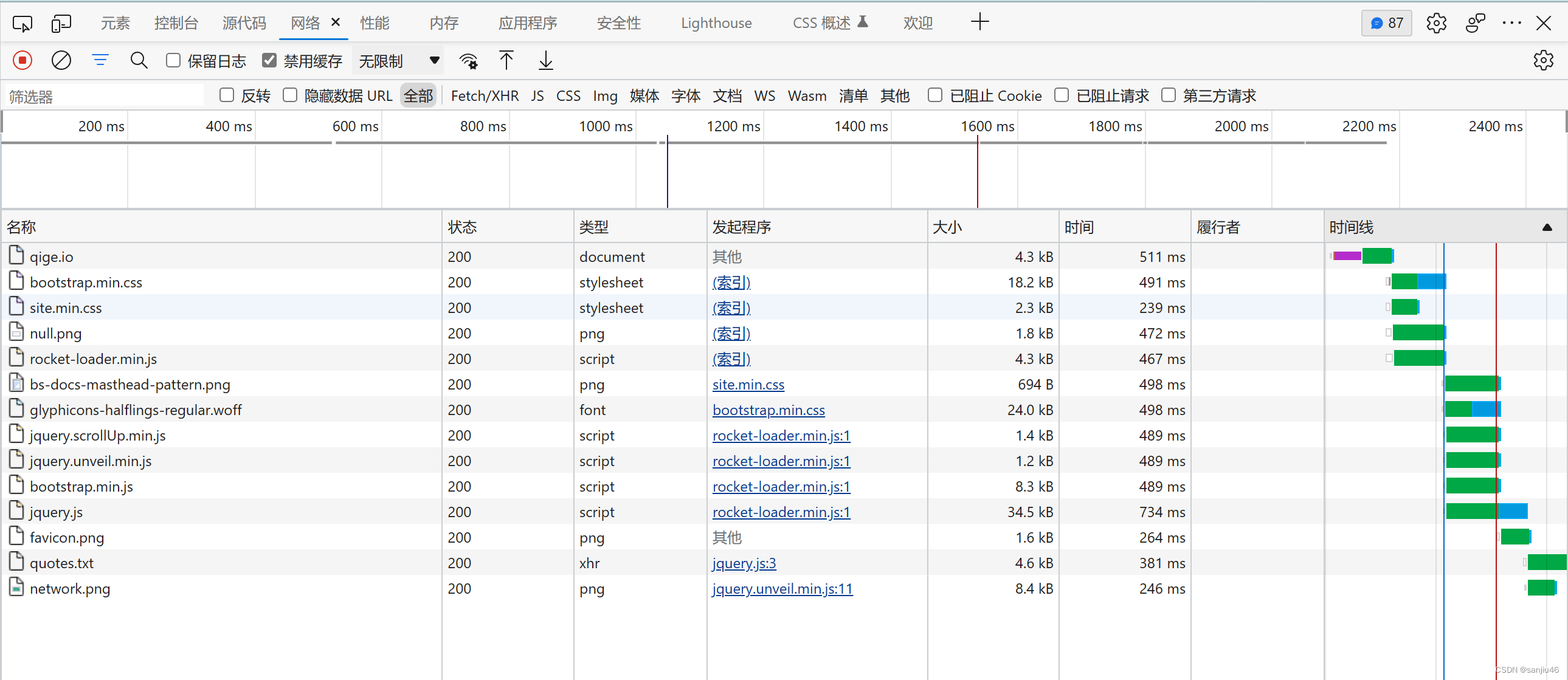The width and height of the screenshot is (1568, 680).
Task: Enable 第三方请求 checkbox
Action: (x=1168, y=95)
